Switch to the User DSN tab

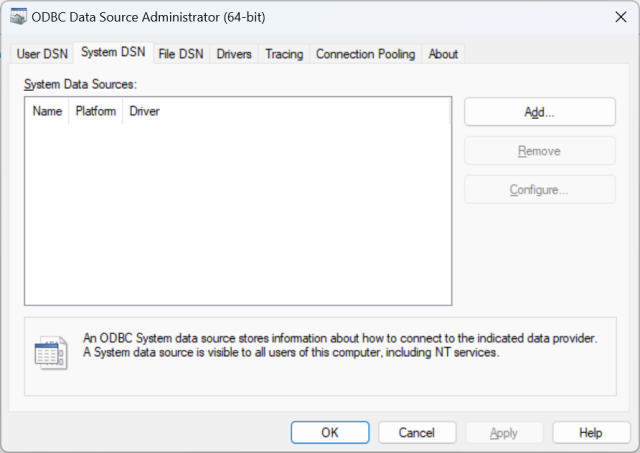point(42,54)
